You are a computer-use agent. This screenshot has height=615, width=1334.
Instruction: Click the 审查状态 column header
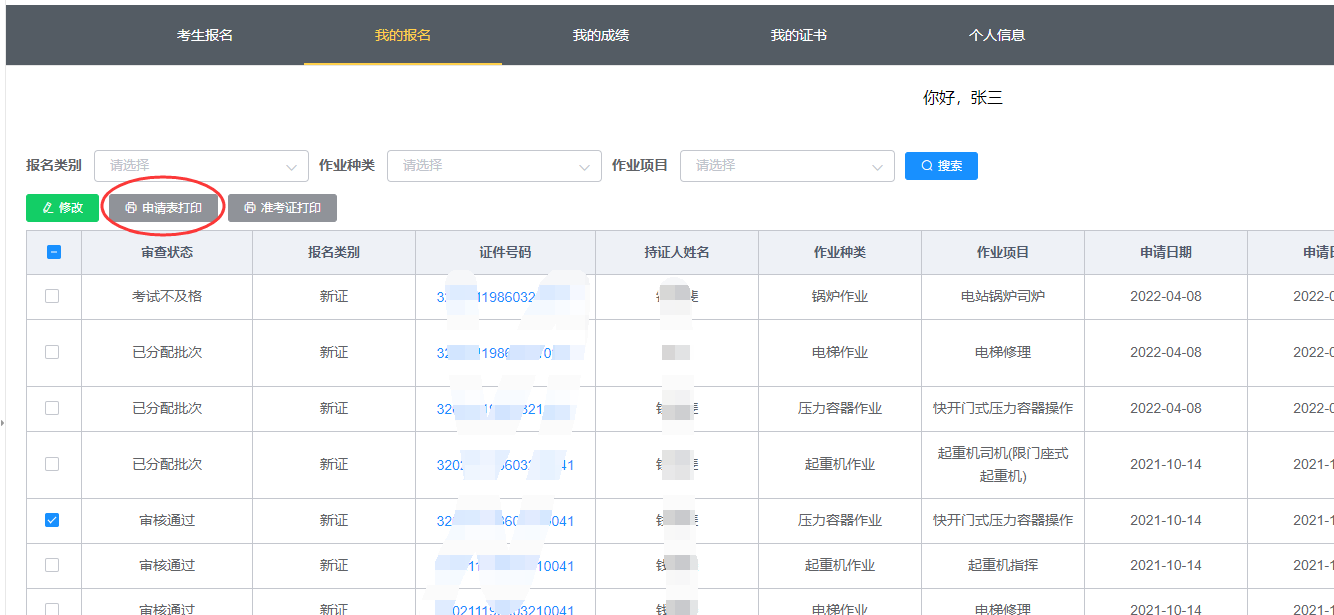click(167, 252)
